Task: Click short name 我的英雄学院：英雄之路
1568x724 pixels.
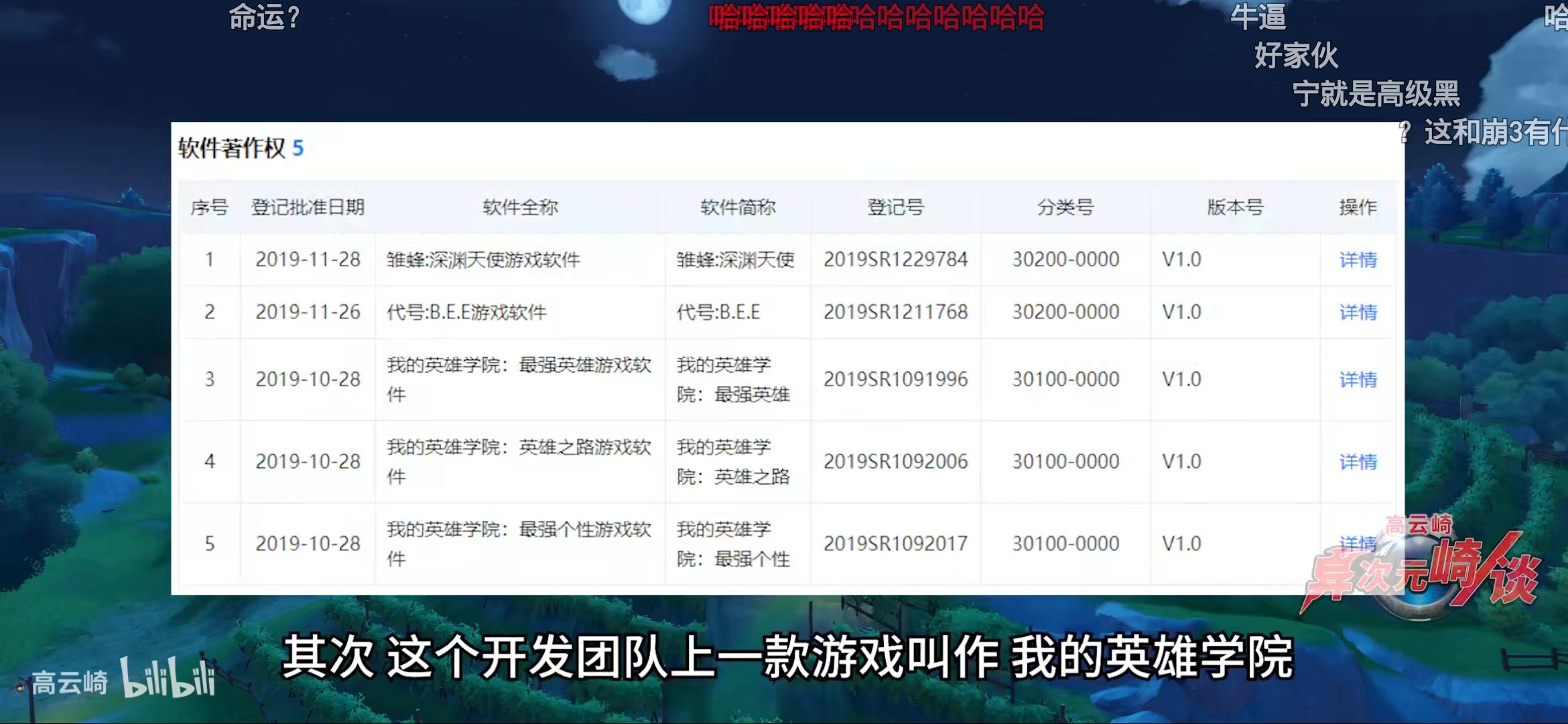Action: [733, 462]
